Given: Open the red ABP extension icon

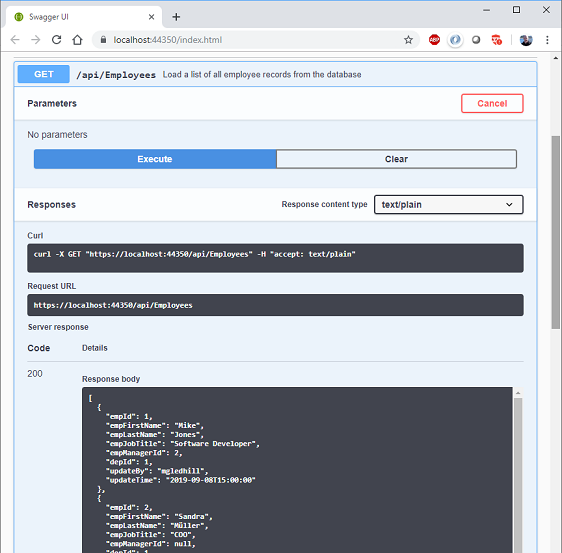Looking at the screenshot, I should (x=434, y=40).
